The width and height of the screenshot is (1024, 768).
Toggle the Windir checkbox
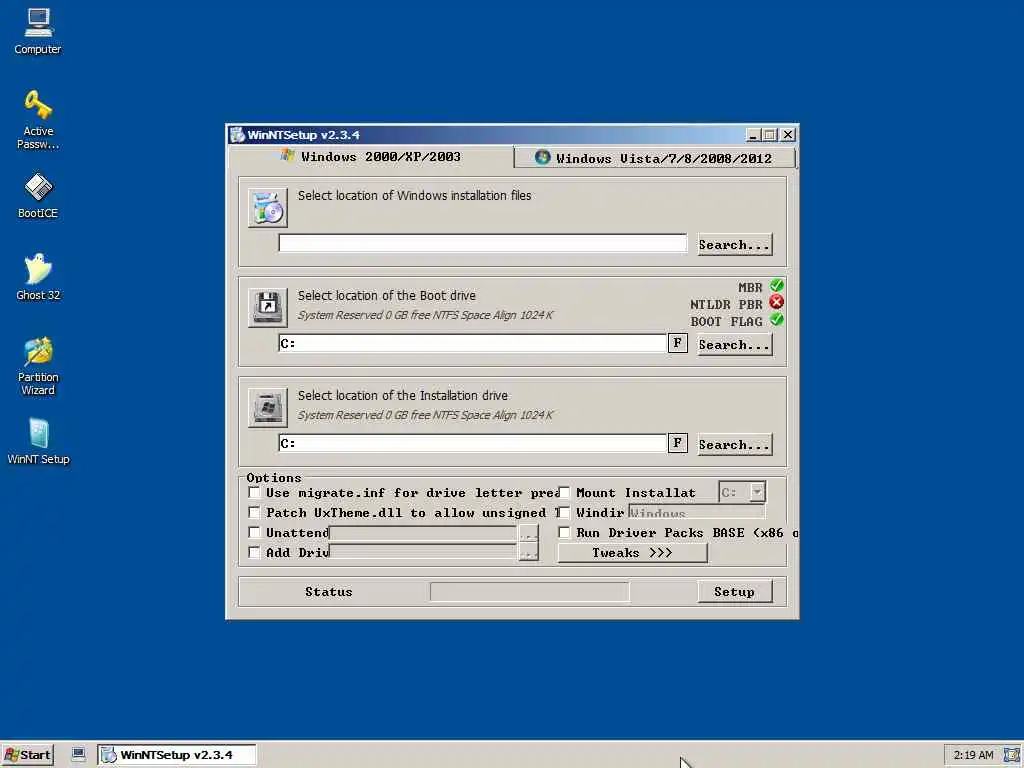coord(564,513)
